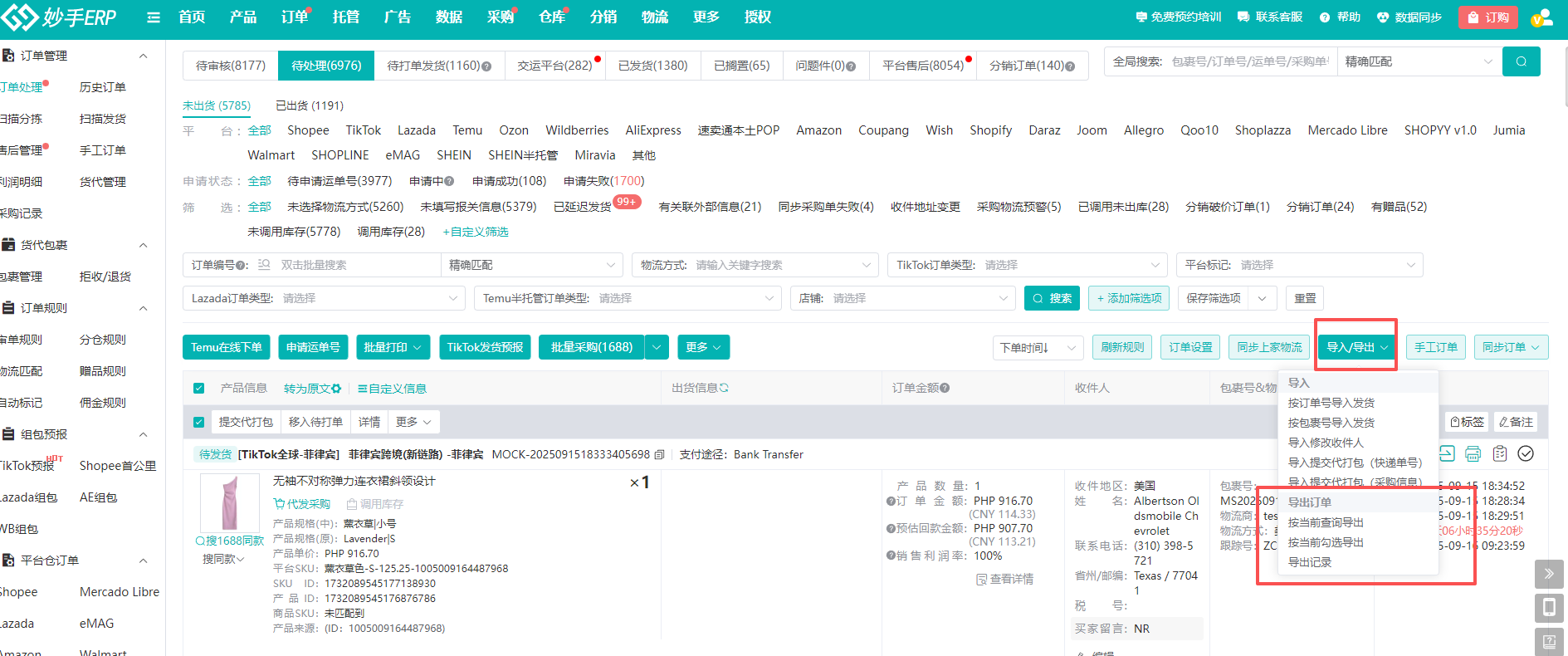Collapse the 组包预报 sidebar section
The image size is (1568, 656).
[143, 434]
